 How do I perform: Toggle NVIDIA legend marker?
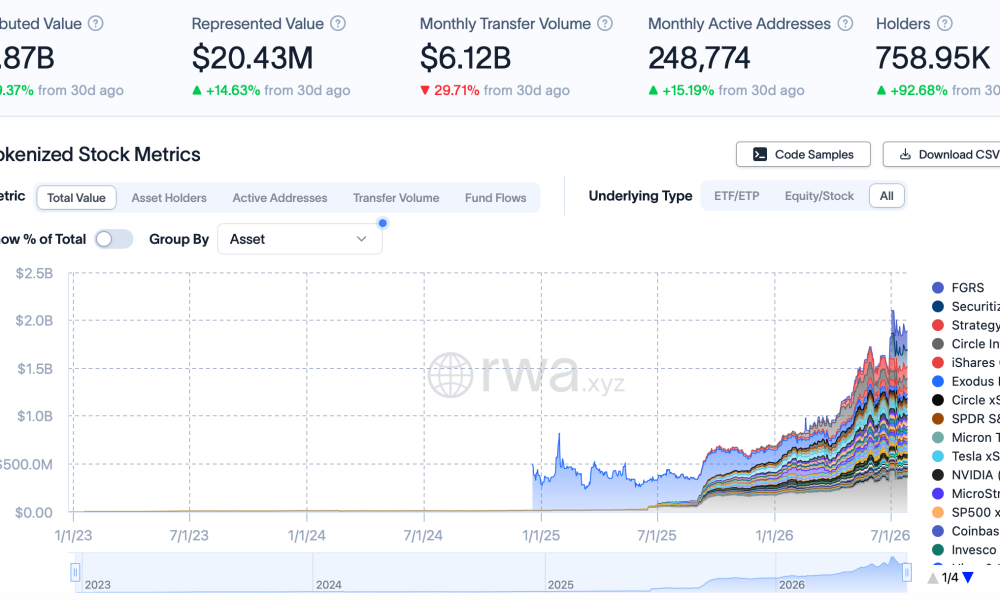pos(938,475)
